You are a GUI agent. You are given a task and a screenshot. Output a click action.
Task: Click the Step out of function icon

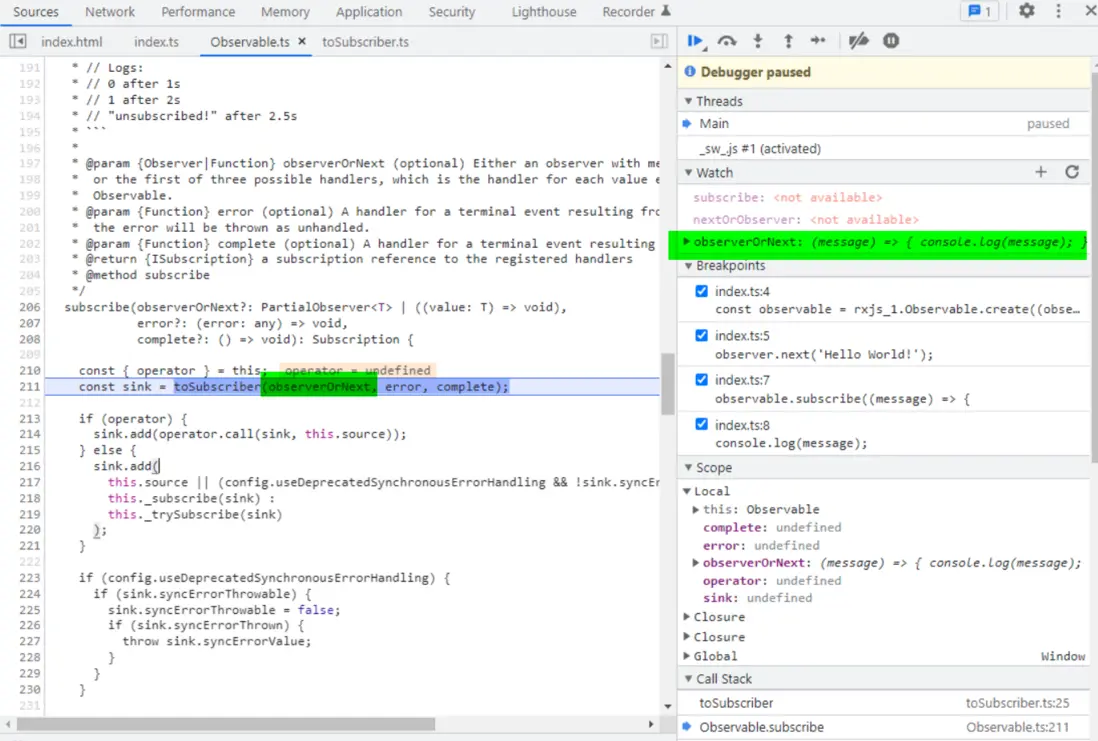click(788, 41)
